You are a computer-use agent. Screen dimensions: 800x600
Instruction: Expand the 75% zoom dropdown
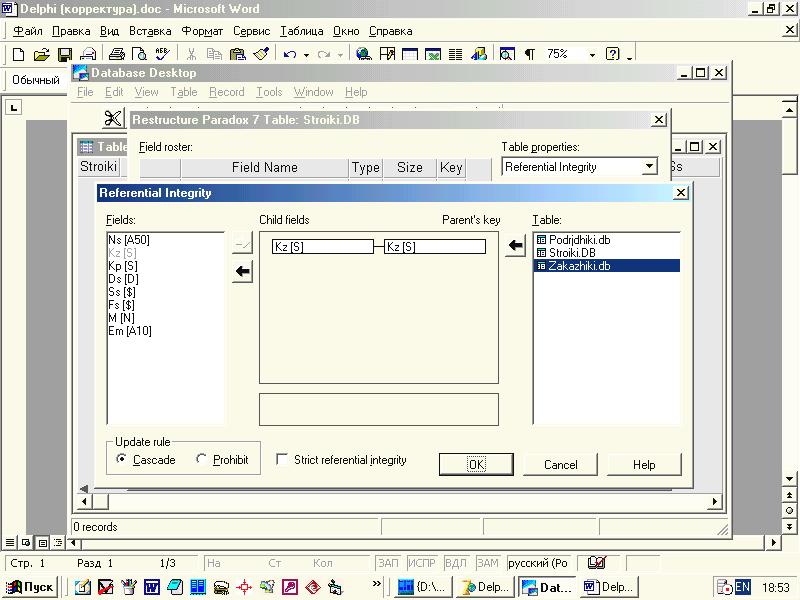592,55
